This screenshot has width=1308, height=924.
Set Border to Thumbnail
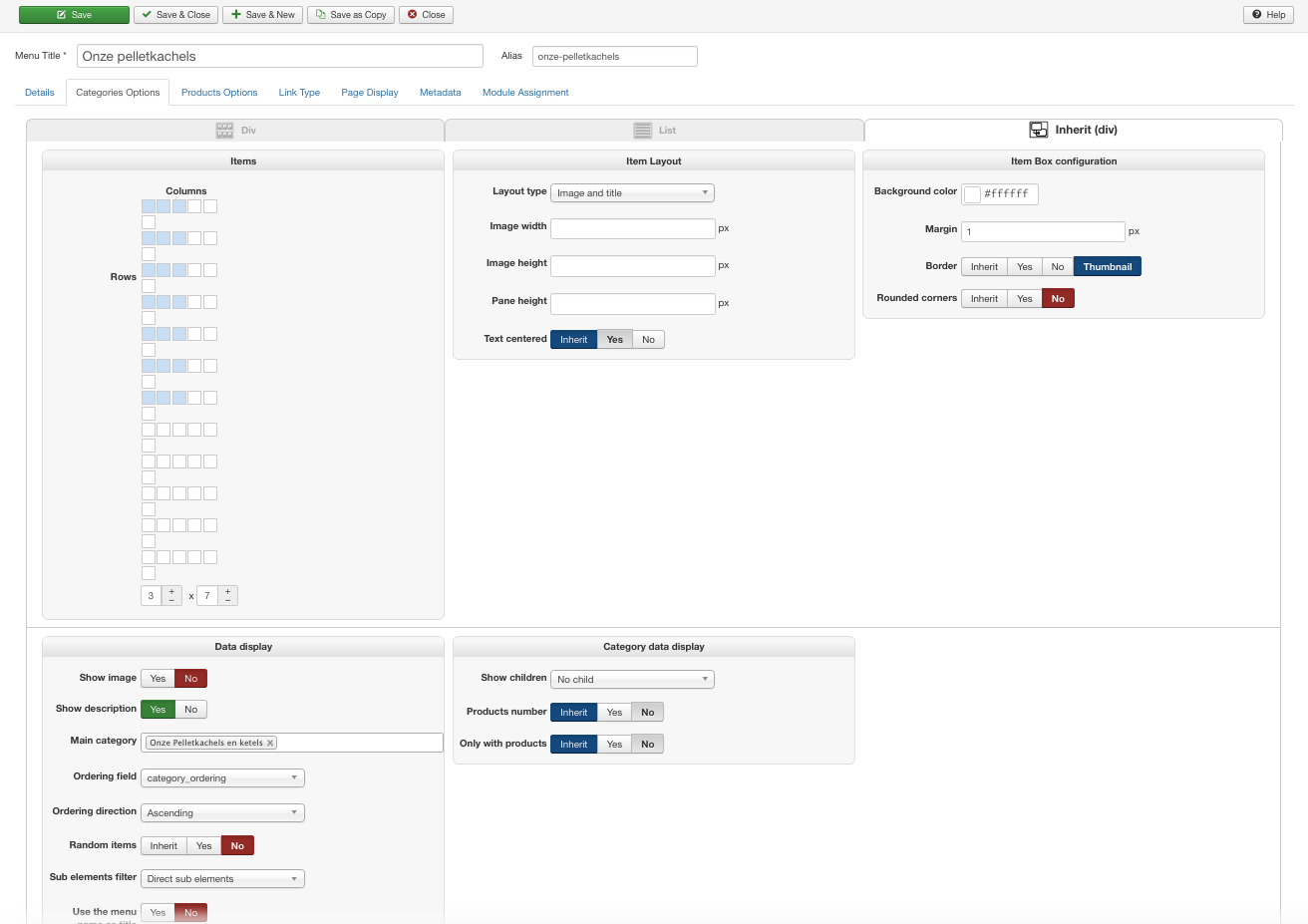tap(1108, 267)
